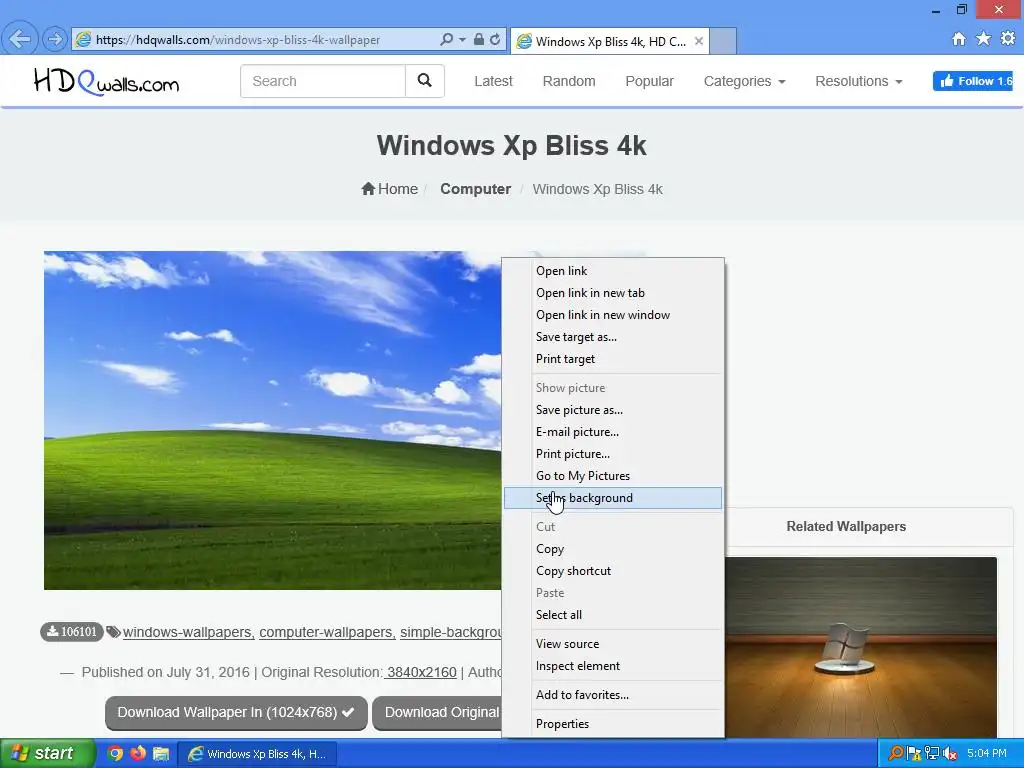The image size is (1024, 768).
Task: Open a new blank tab
Action: pos(723,41)
